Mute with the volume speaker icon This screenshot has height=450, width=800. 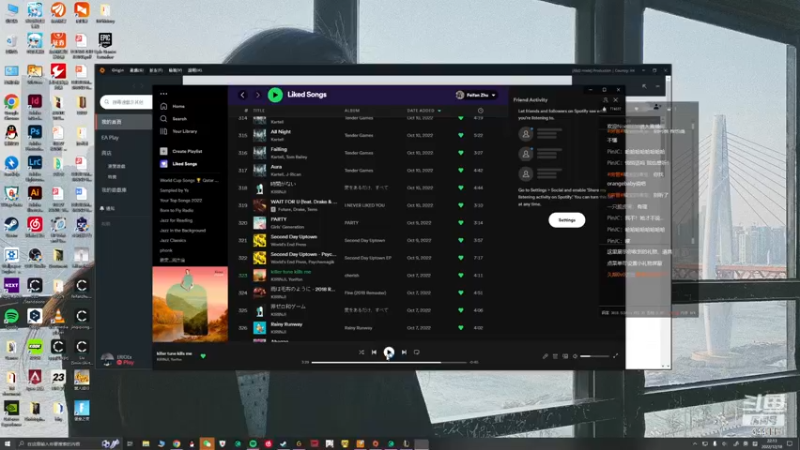[x=575, y=356]
